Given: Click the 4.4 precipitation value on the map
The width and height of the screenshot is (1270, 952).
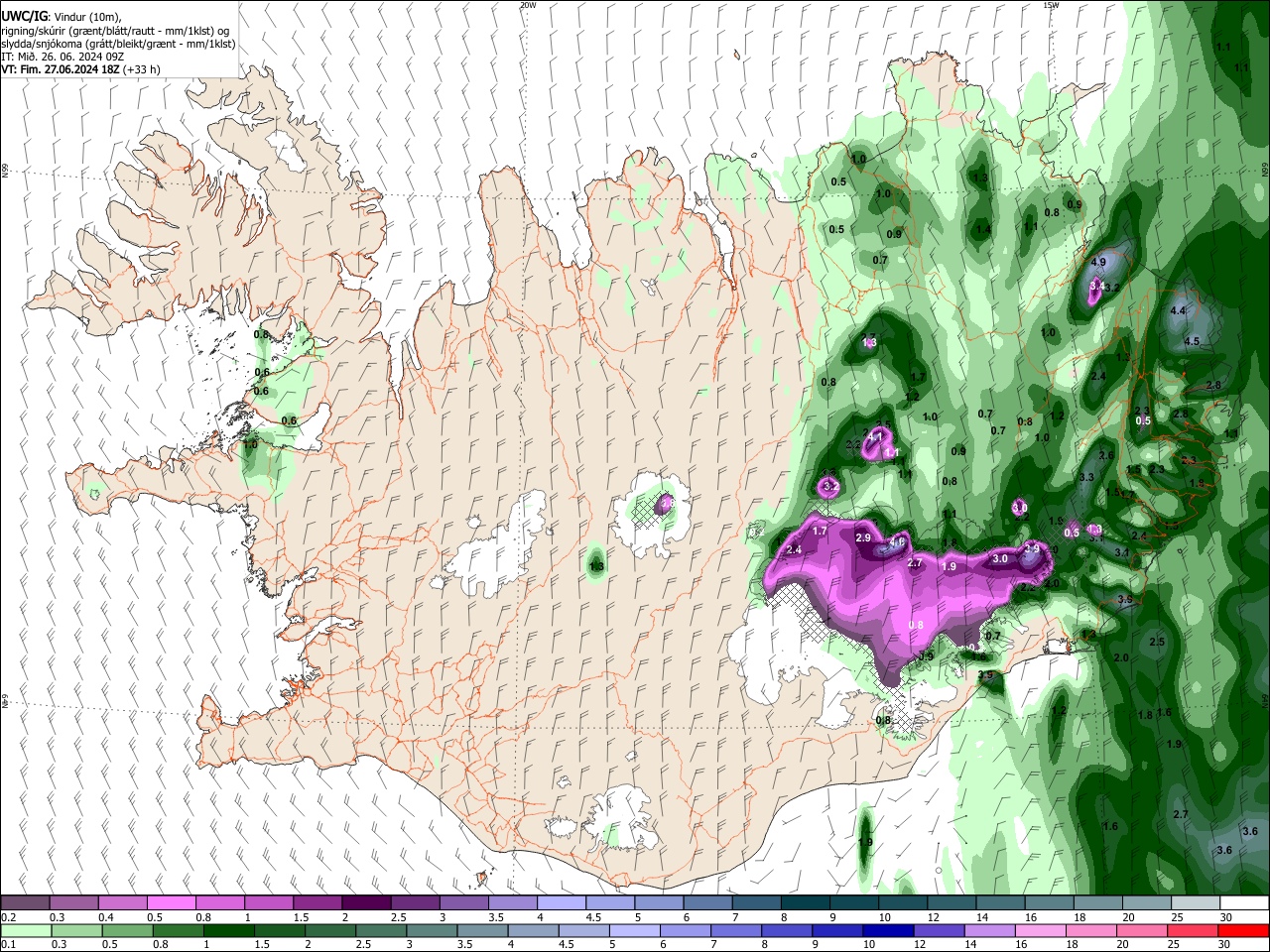Looking at the screenshot, I should tap(1179, 311).
